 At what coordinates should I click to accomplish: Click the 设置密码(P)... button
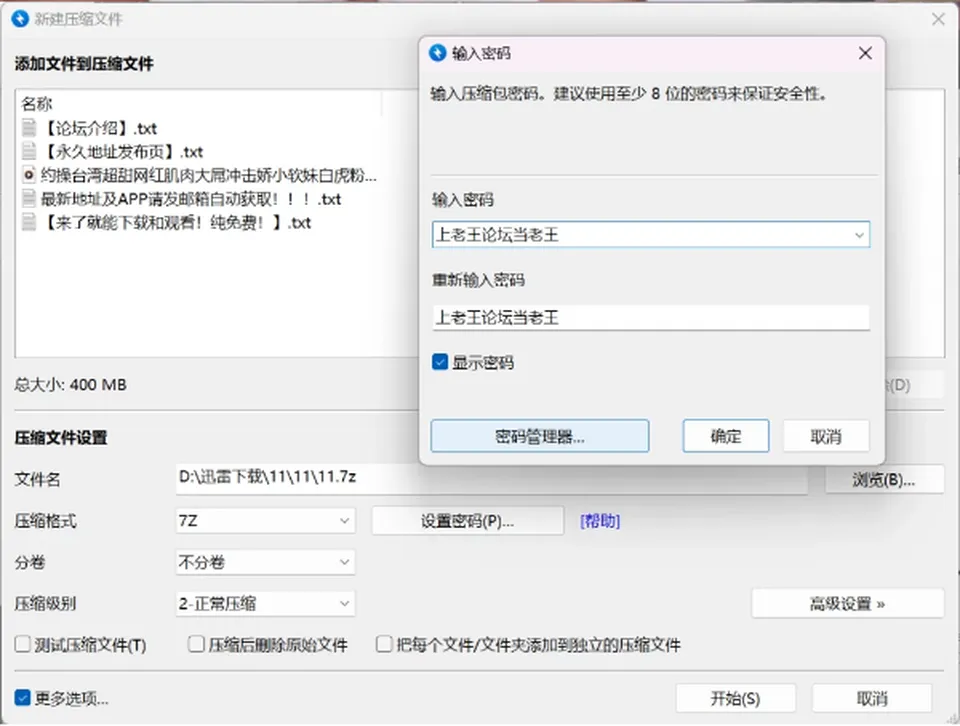pyautogui.click(x=467, y=521)
